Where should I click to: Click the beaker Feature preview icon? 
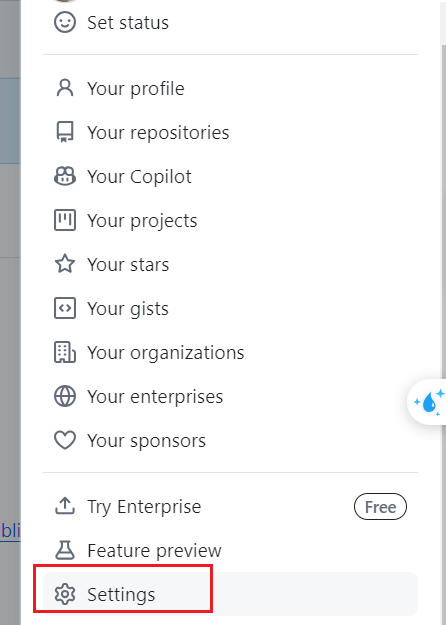click(x=65, y=550)
